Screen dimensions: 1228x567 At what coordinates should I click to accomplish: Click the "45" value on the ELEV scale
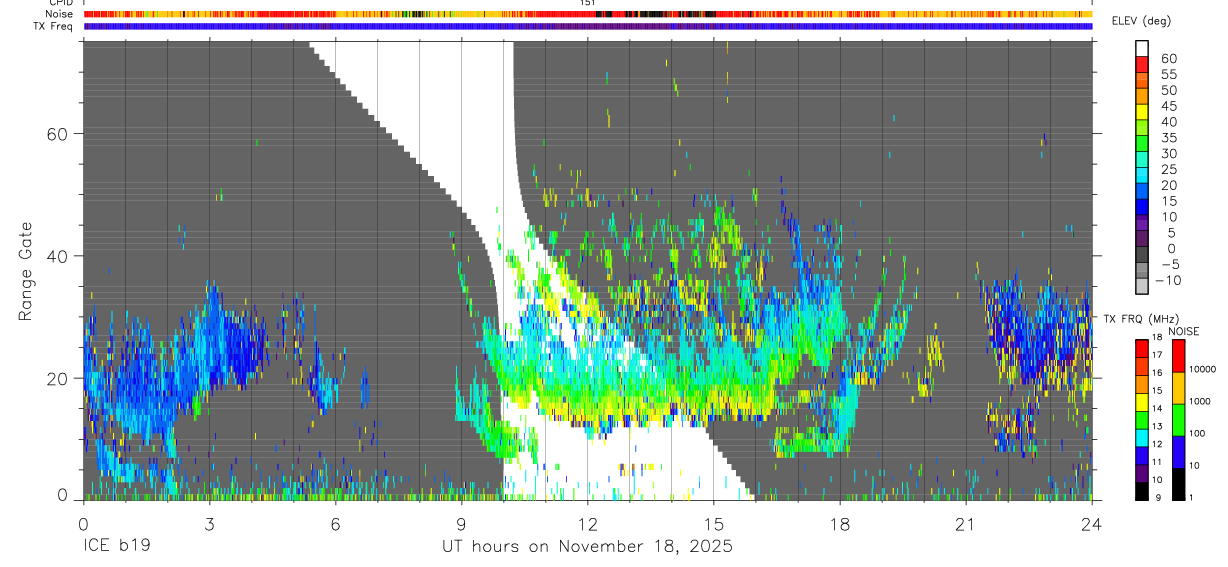(x=1168, y=106)
